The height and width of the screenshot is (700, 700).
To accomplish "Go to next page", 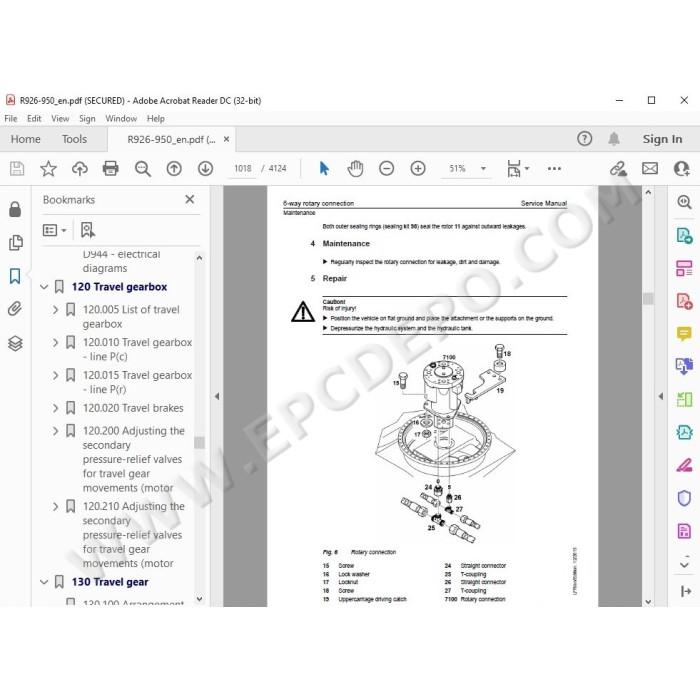I will [205, 169].
